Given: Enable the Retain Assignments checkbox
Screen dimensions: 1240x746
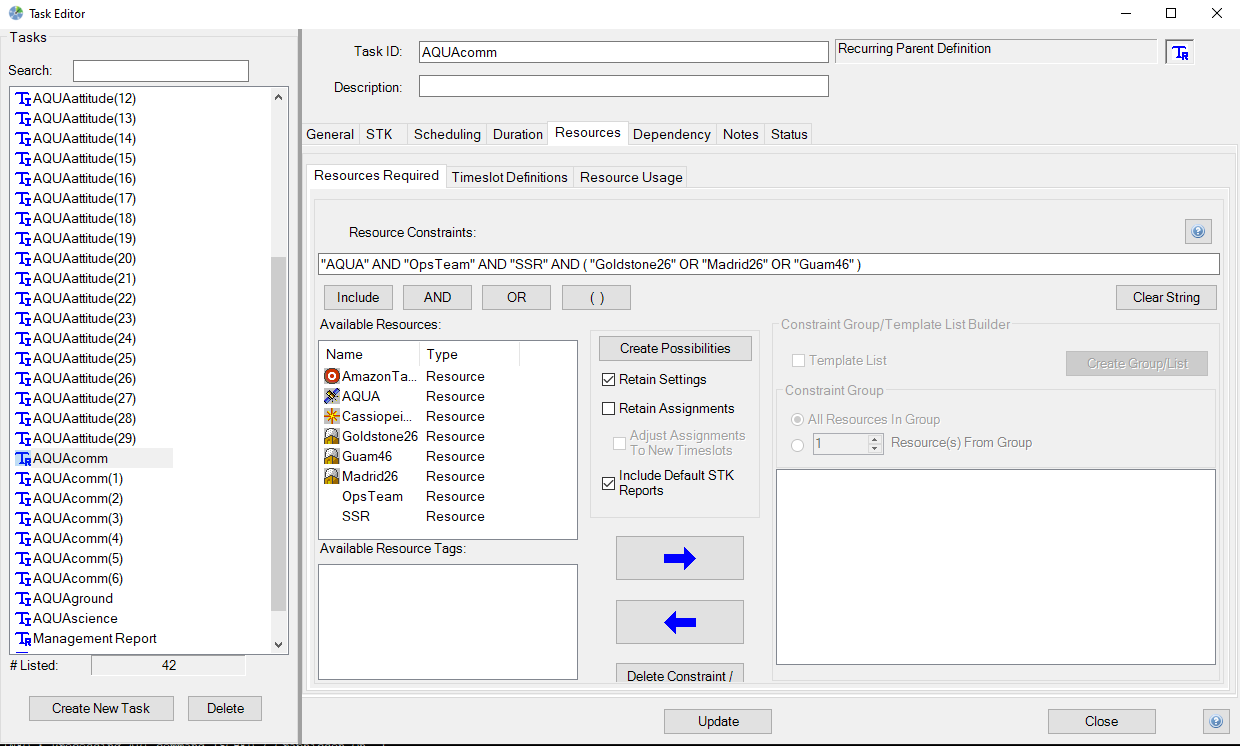Looking at the screenshot, I should 609,409.
